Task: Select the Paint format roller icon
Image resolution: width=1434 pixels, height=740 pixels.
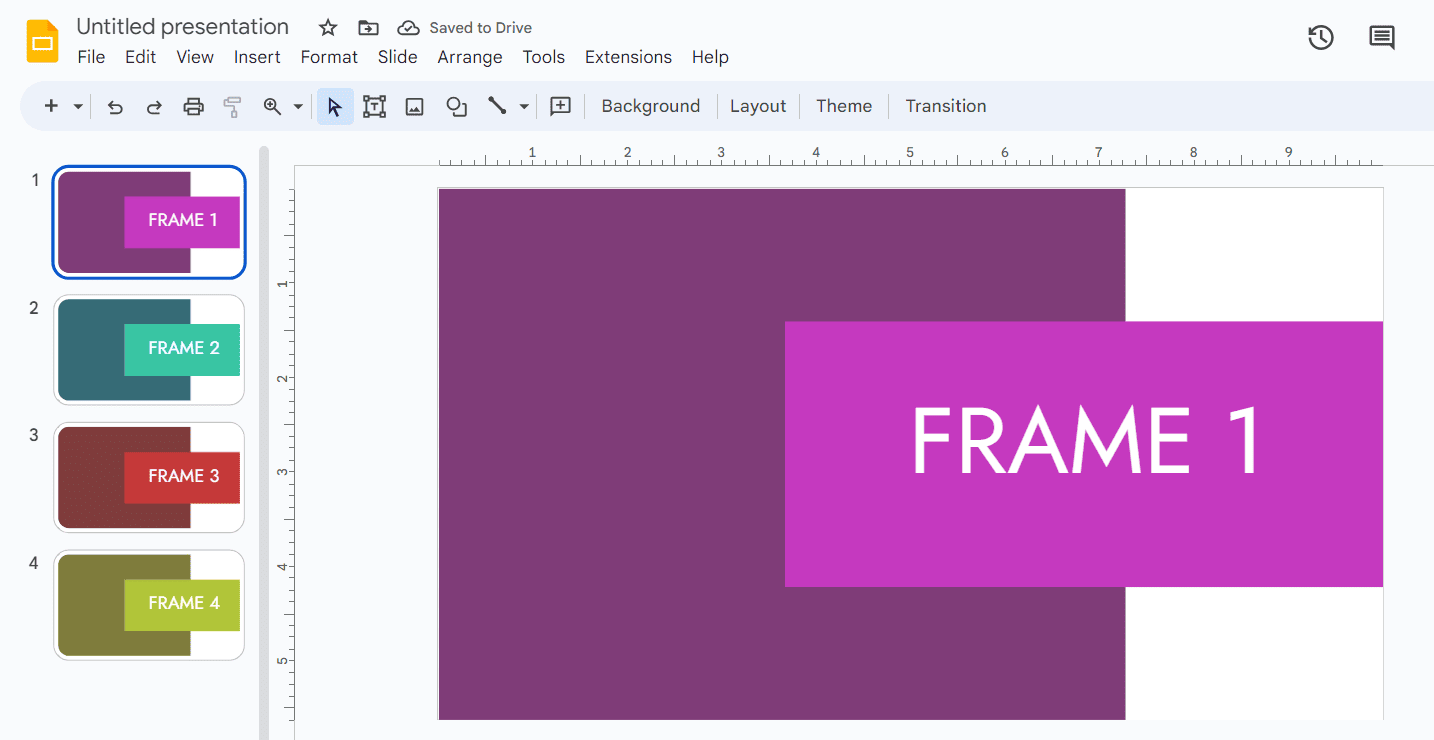Action: pyautogui.click(x=232, y=107)
